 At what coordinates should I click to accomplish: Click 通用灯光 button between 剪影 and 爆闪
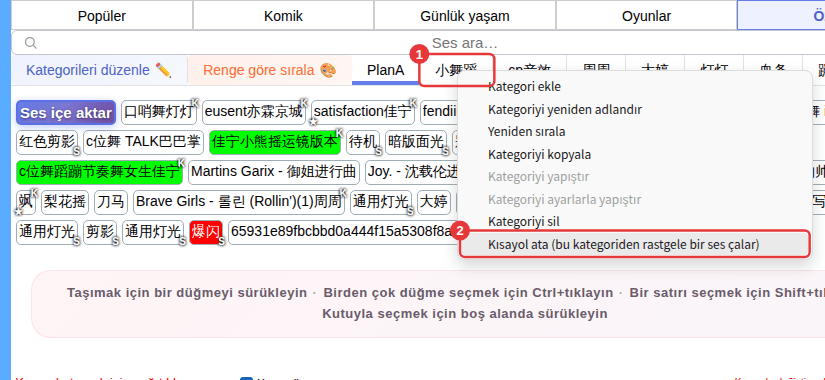point(153,232)
